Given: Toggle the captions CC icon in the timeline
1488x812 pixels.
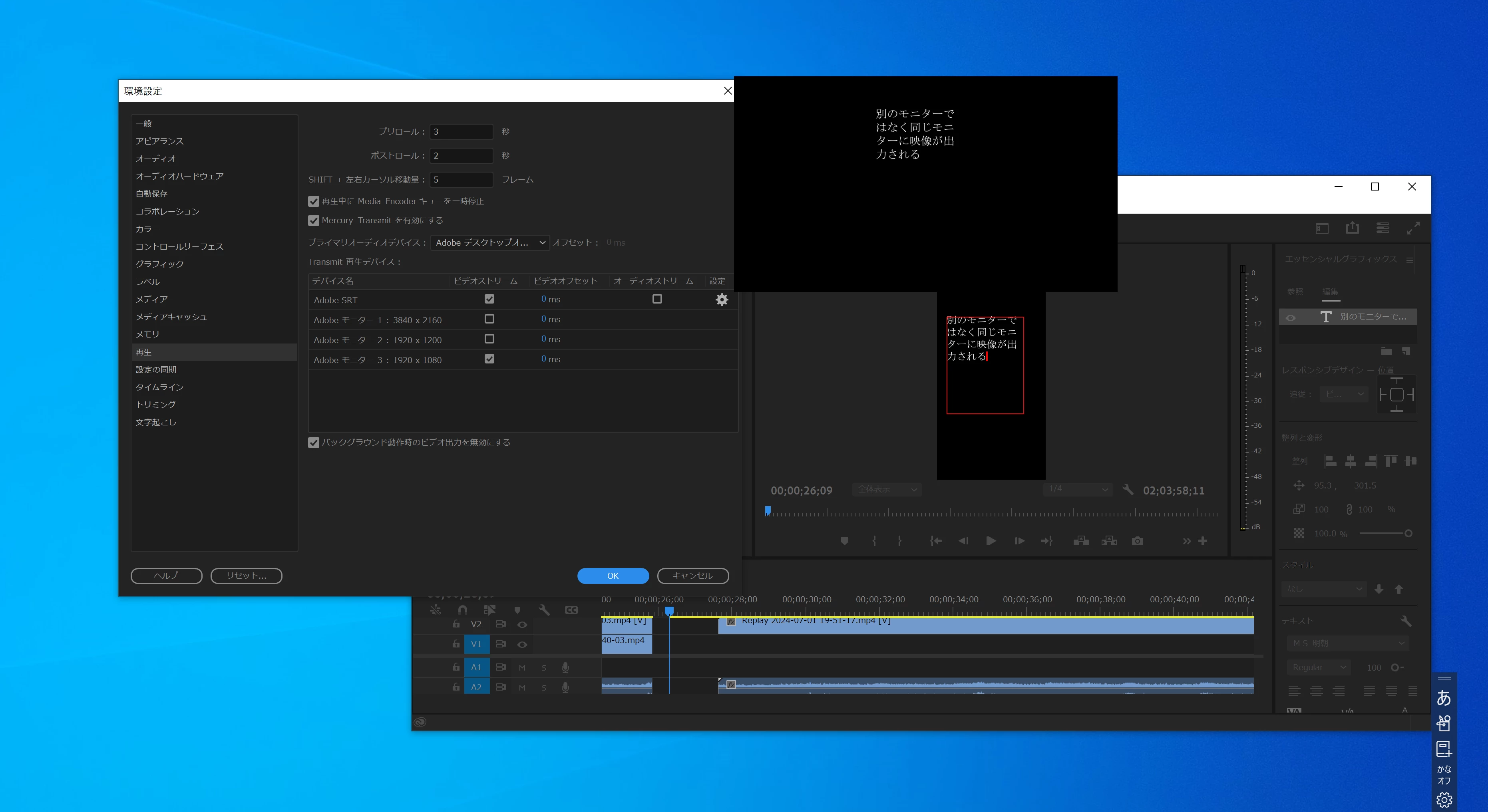Looking at the screenshot, I should coord(571,610).
